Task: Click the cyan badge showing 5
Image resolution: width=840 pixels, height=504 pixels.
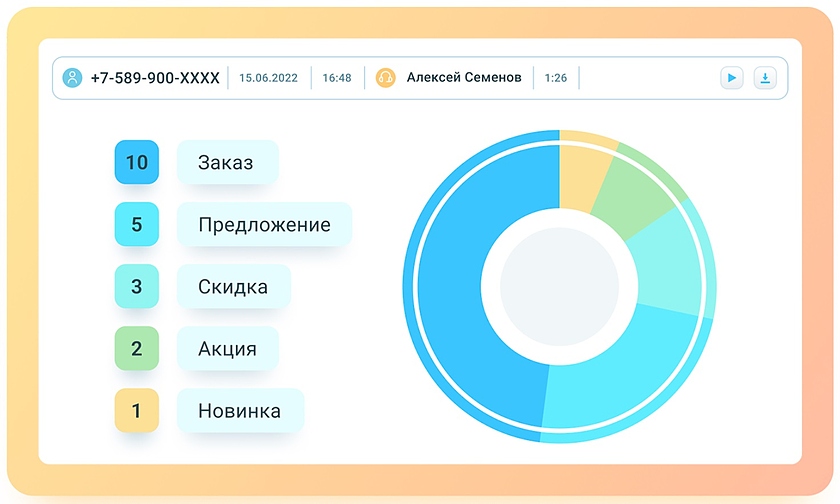Action: tap(137, 224)
